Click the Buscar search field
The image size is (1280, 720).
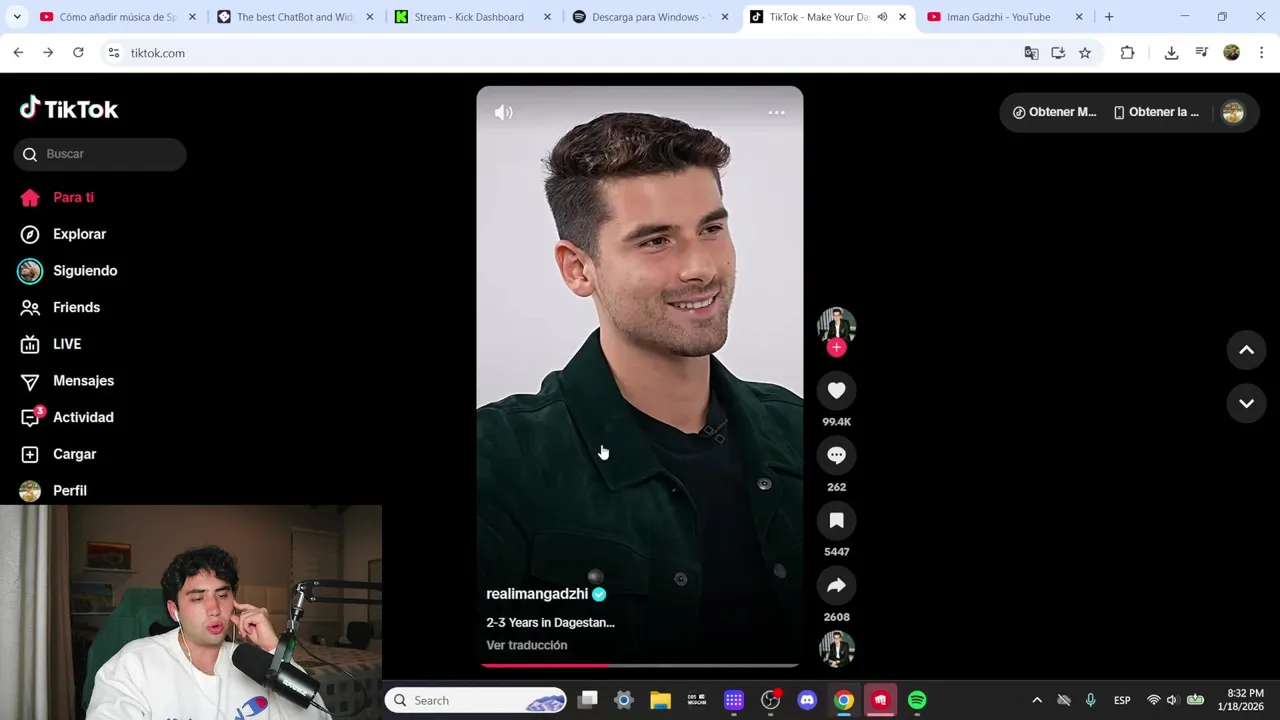[100, 154]
